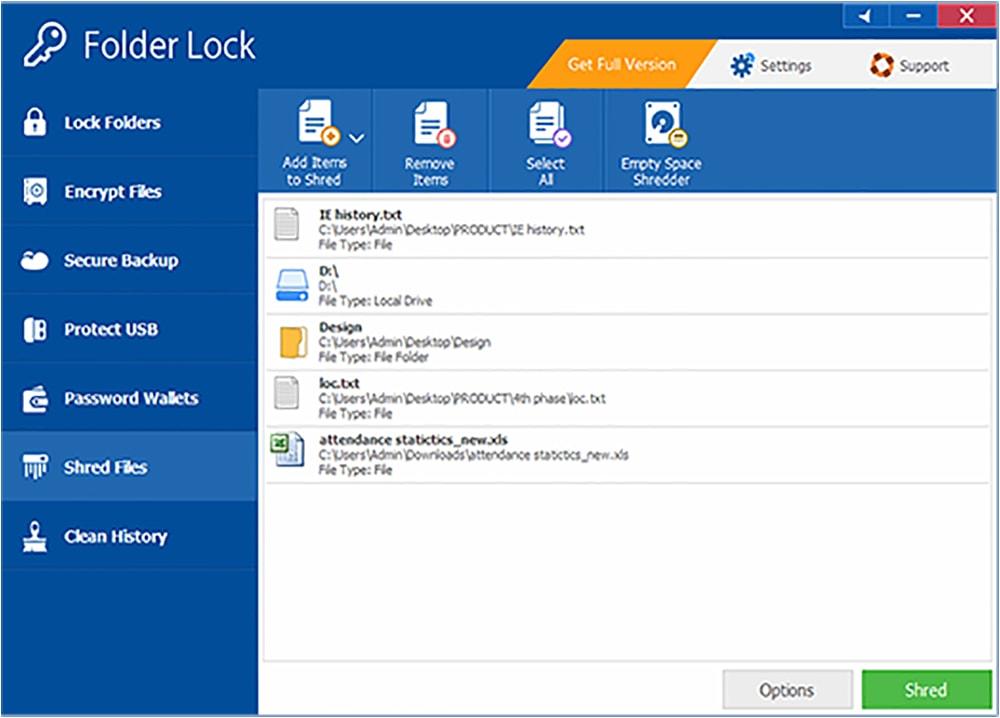This screenshot has width=1000, height=718.
Task: Click the Select All icon
Action: click(550, 124)
